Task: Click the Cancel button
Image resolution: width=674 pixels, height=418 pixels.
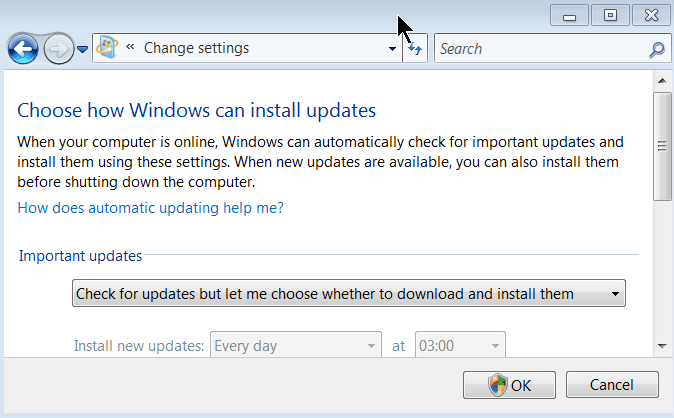Action: (x=612, y=384)
